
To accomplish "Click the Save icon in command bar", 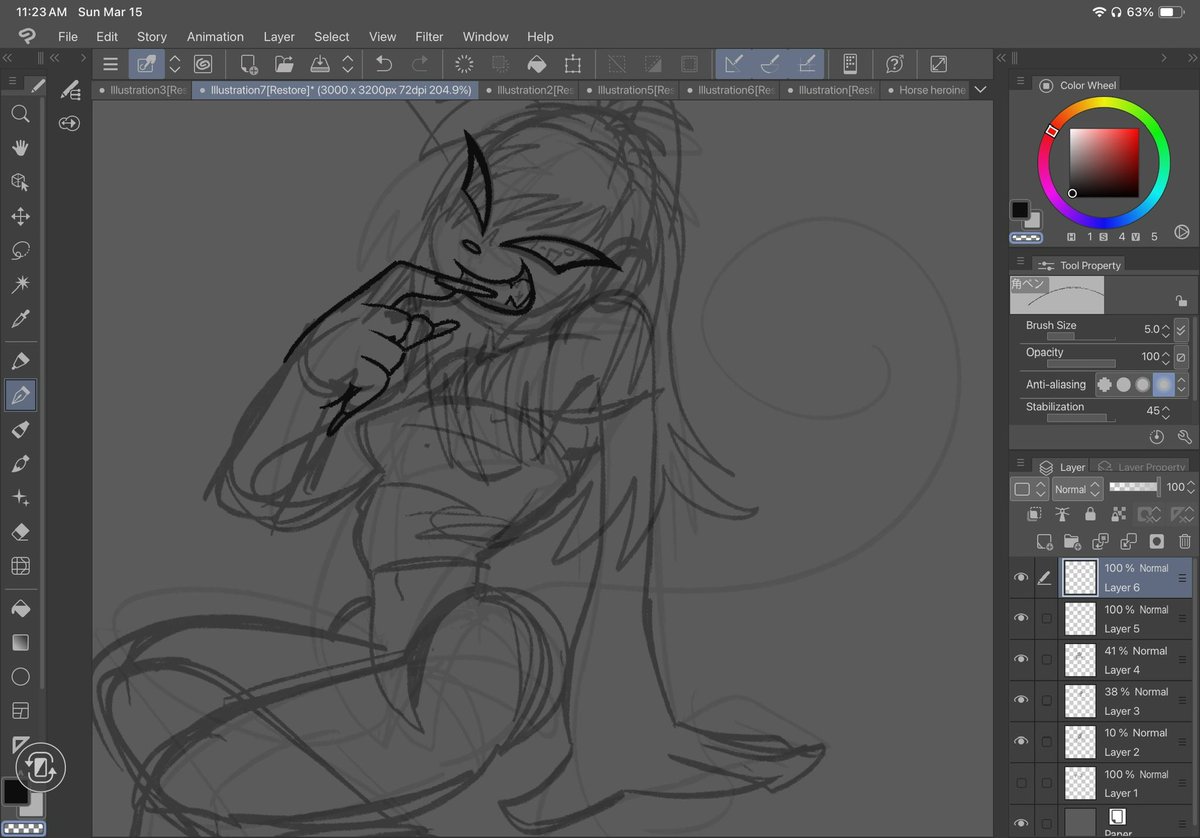I will (320, 64).
